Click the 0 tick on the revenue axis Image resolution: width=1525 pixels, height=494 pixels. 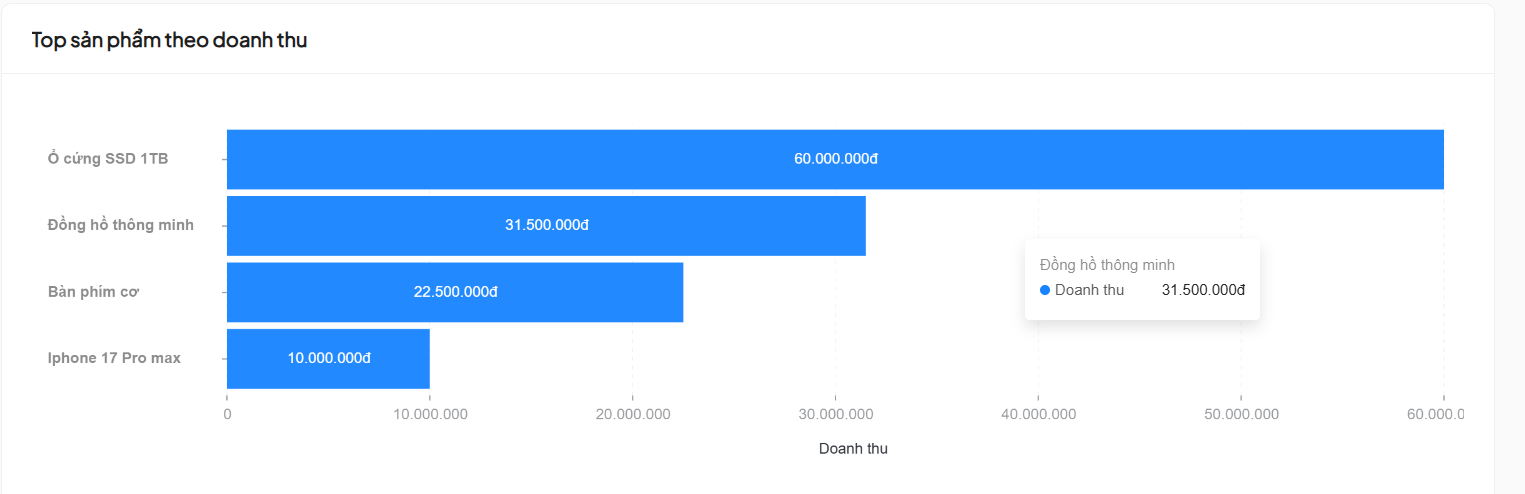click(227, 414)
